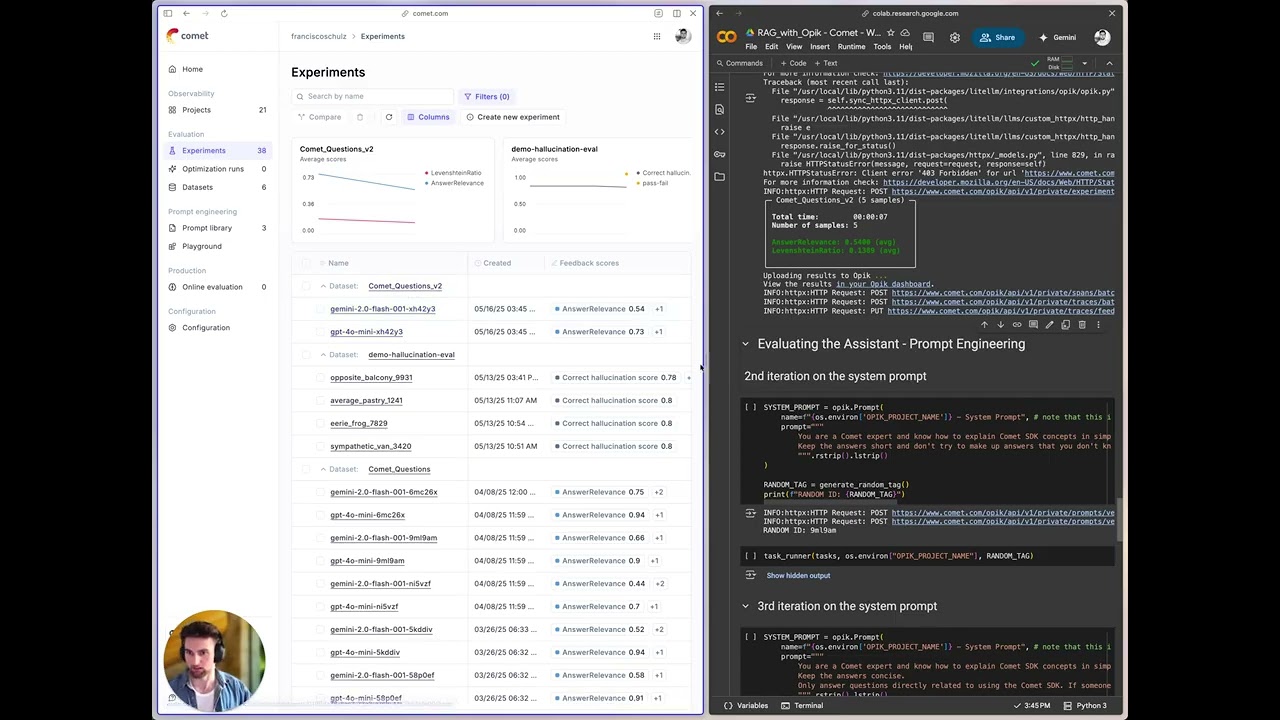
Task: Open Colab secrets key icon
Action: click(x=719, y=154)
